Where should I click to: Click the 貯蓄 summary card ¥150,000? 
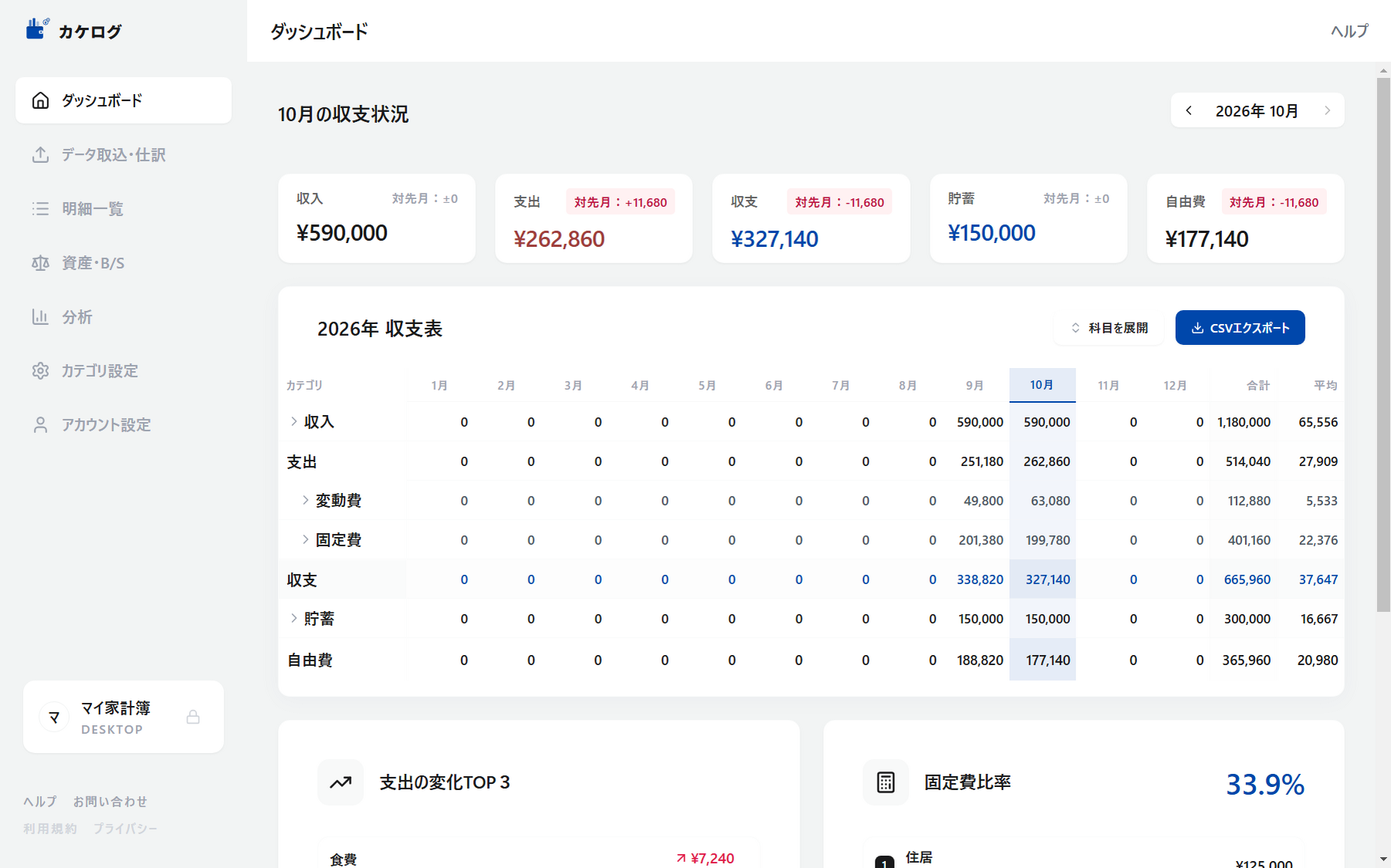click(x=1028, y=218)
